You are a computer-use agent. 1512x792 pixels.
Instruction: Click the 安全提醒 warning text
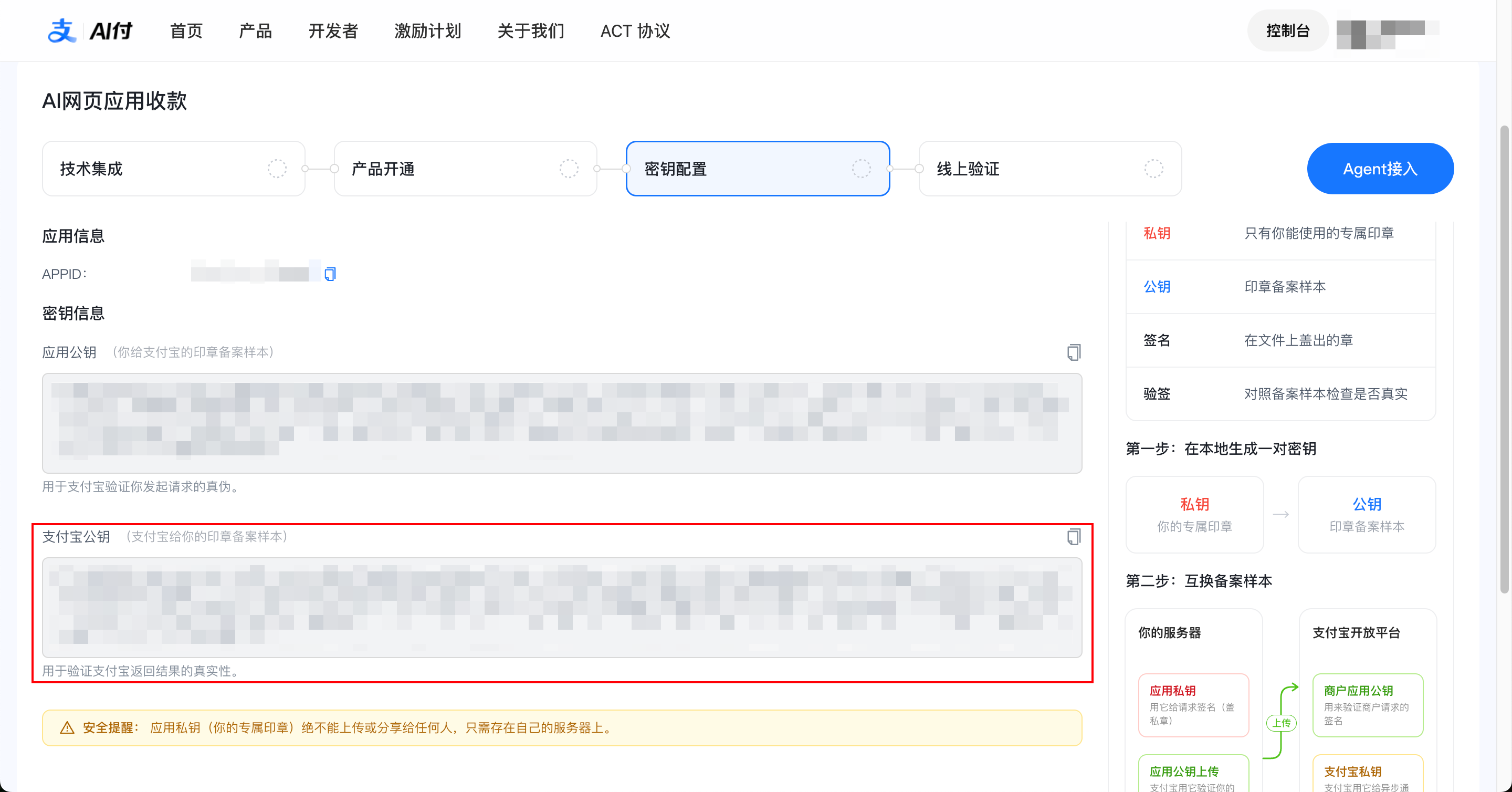click(x=350, y=728)
